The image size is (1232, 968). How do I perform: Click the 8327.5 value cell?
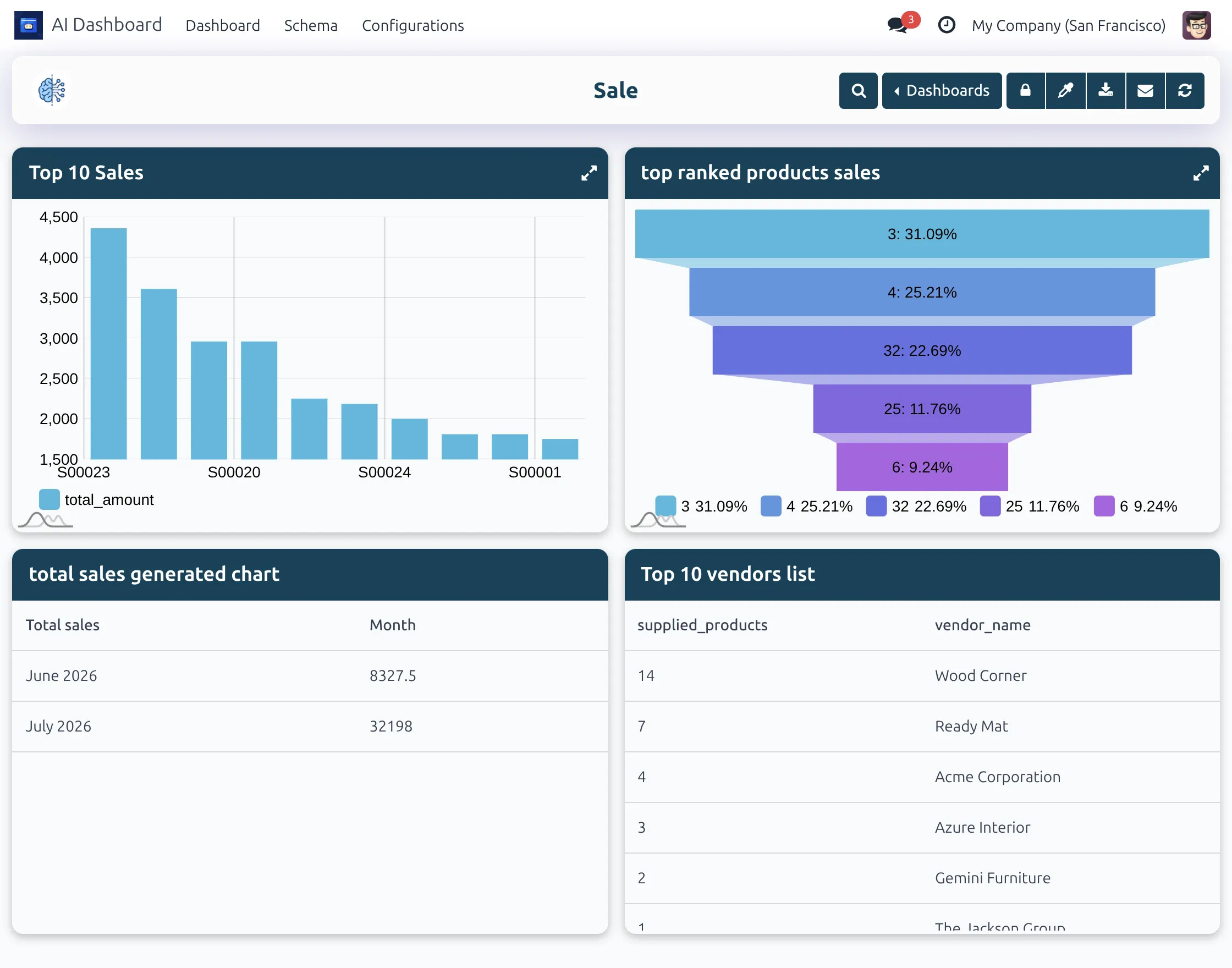[393, 675]
